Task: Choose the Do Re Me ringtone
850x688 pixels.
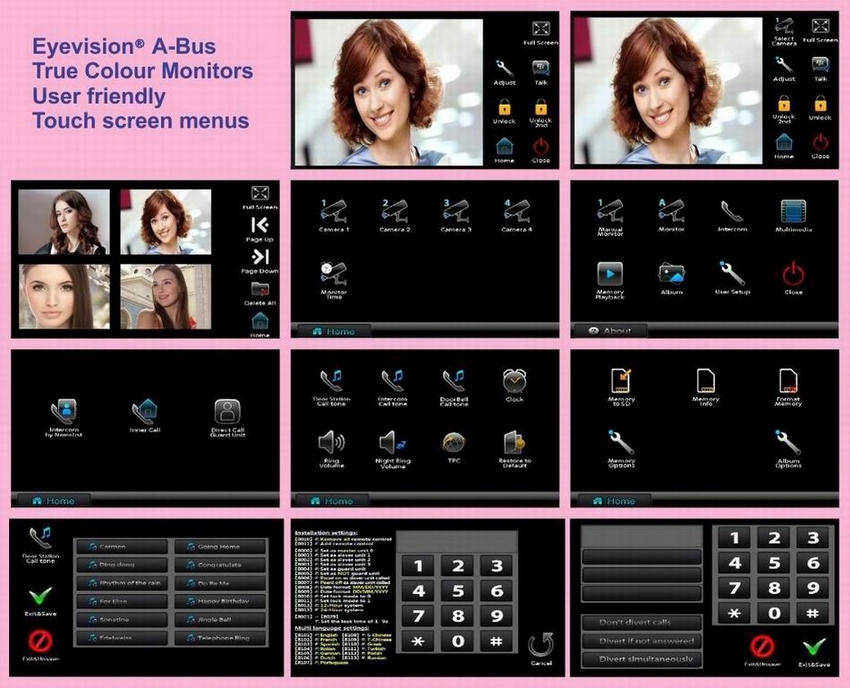Action: [x=220, y=583]
